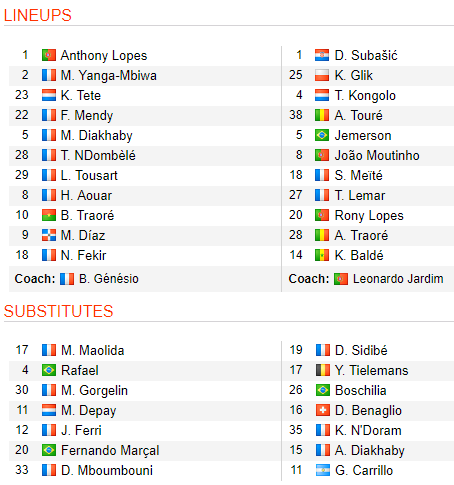Click Portugal flag next to Anthony Lopes
Viewport: 454px width, 485px height.
click(49, 55)
